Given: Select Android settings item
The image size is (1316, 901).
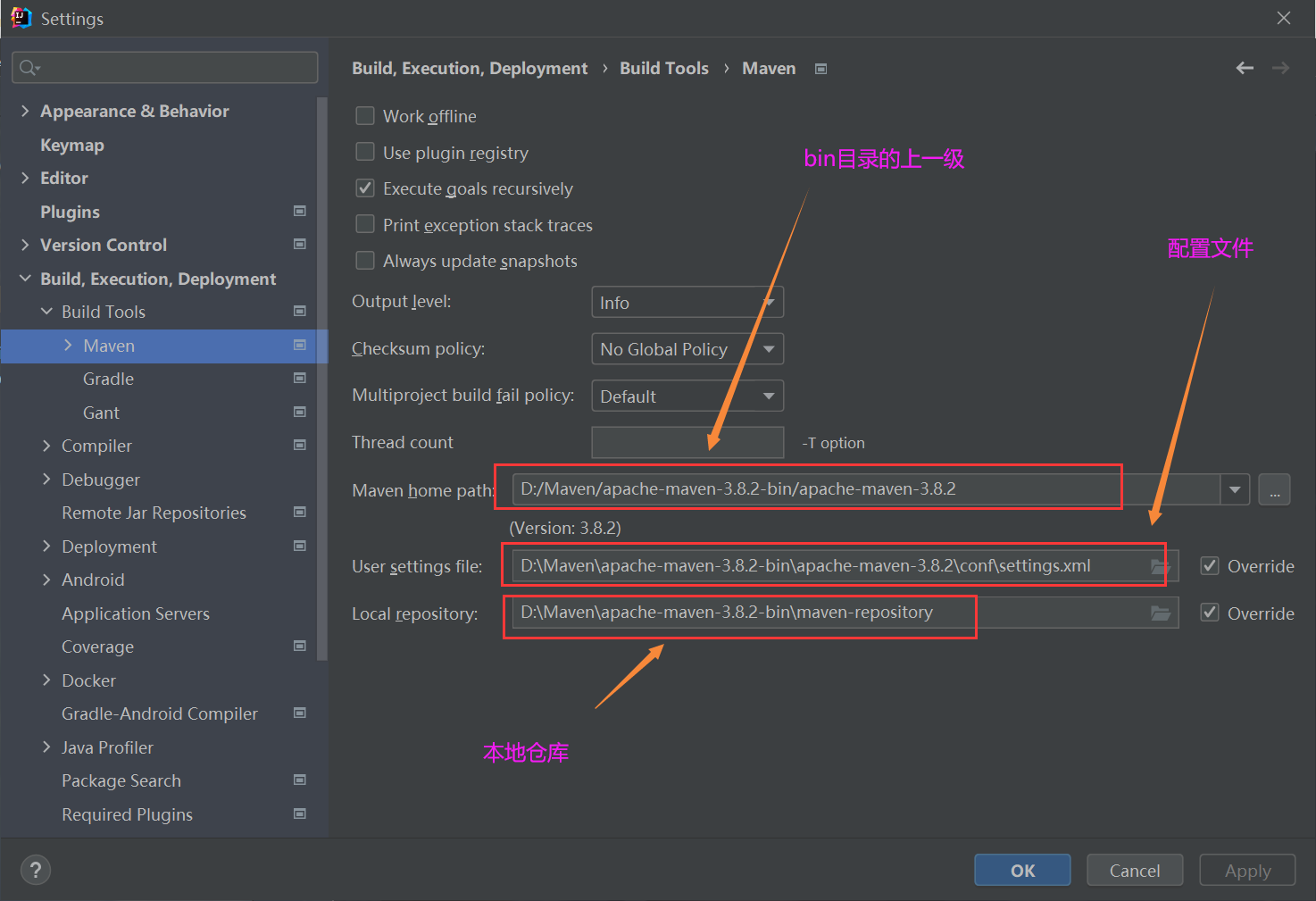Looking at the screenshot, I should click(93, 580).
